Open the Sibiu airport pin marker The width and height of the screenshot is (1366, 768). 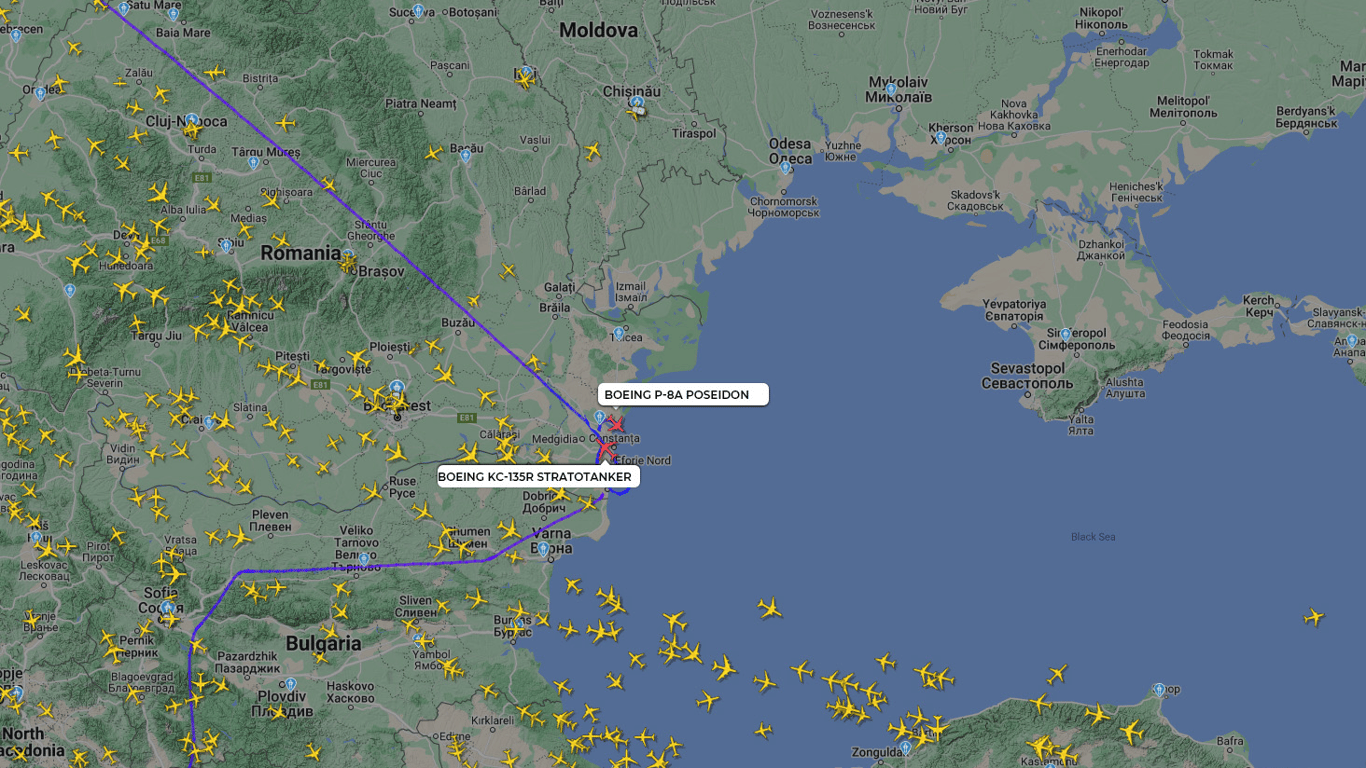[226, 244]
